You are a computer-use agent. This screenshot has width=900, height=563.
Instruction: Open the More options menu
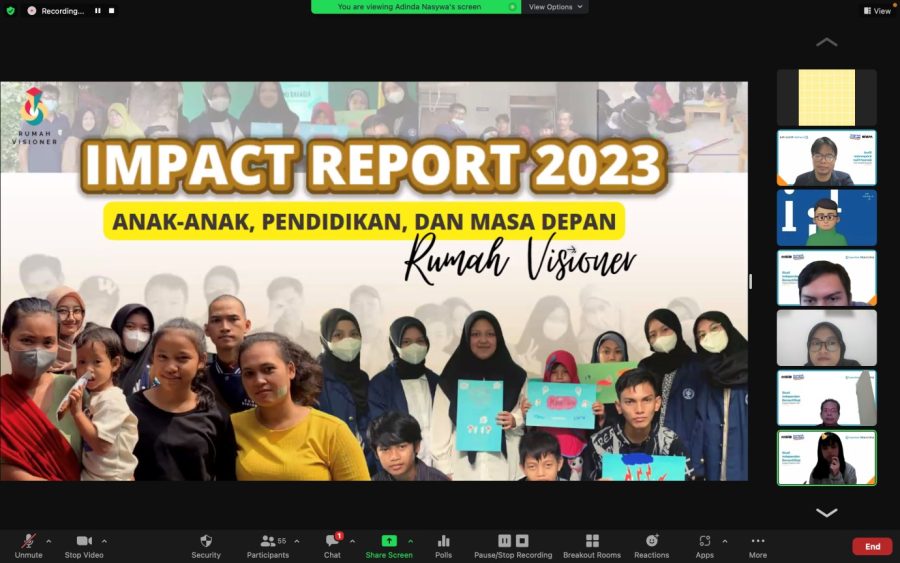click(758, 546)
